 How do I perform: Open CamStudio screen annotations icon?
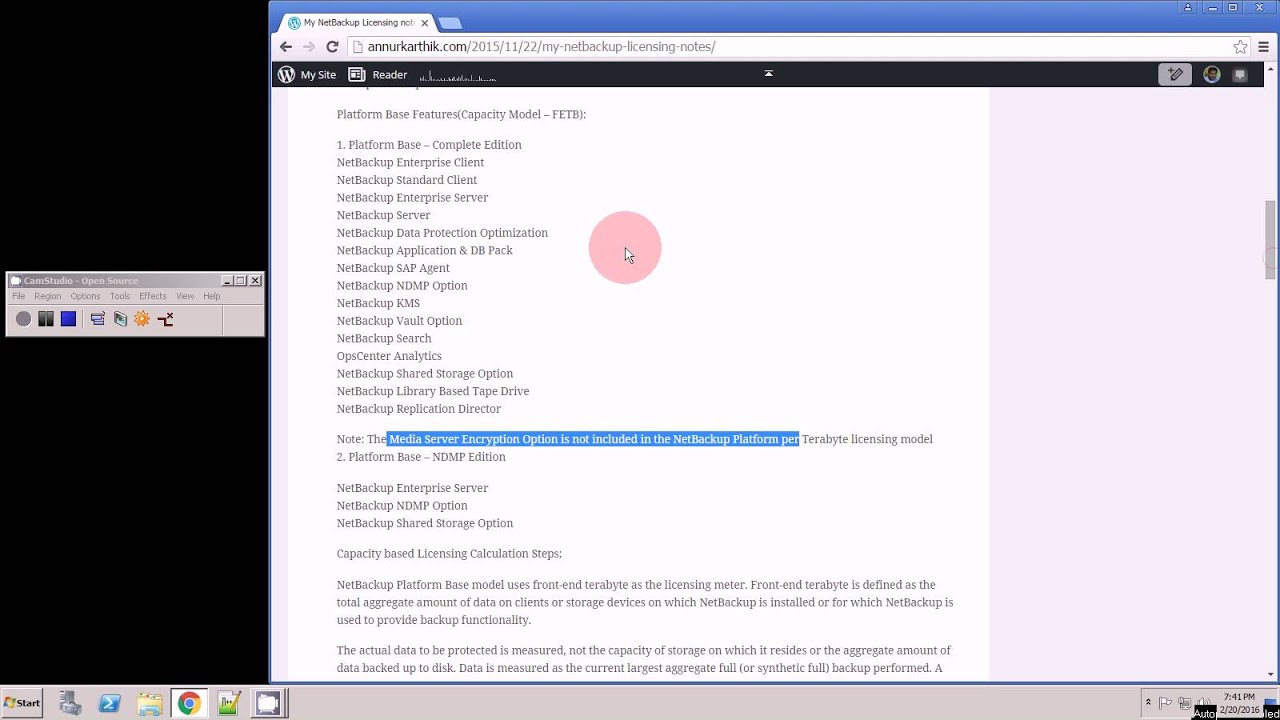pyautogui.click(x=120, y=319)
